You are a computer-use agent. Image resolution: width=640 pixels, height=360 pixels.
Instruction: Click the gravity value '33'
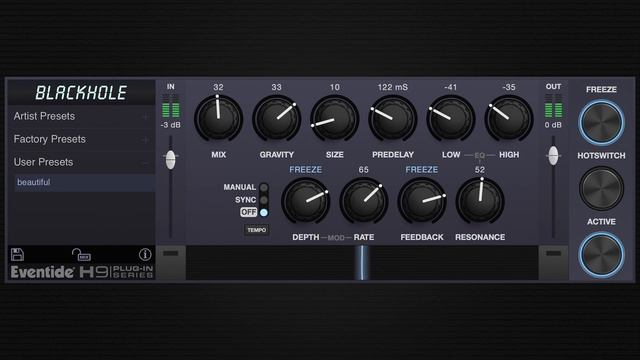(x=276, y=87)
